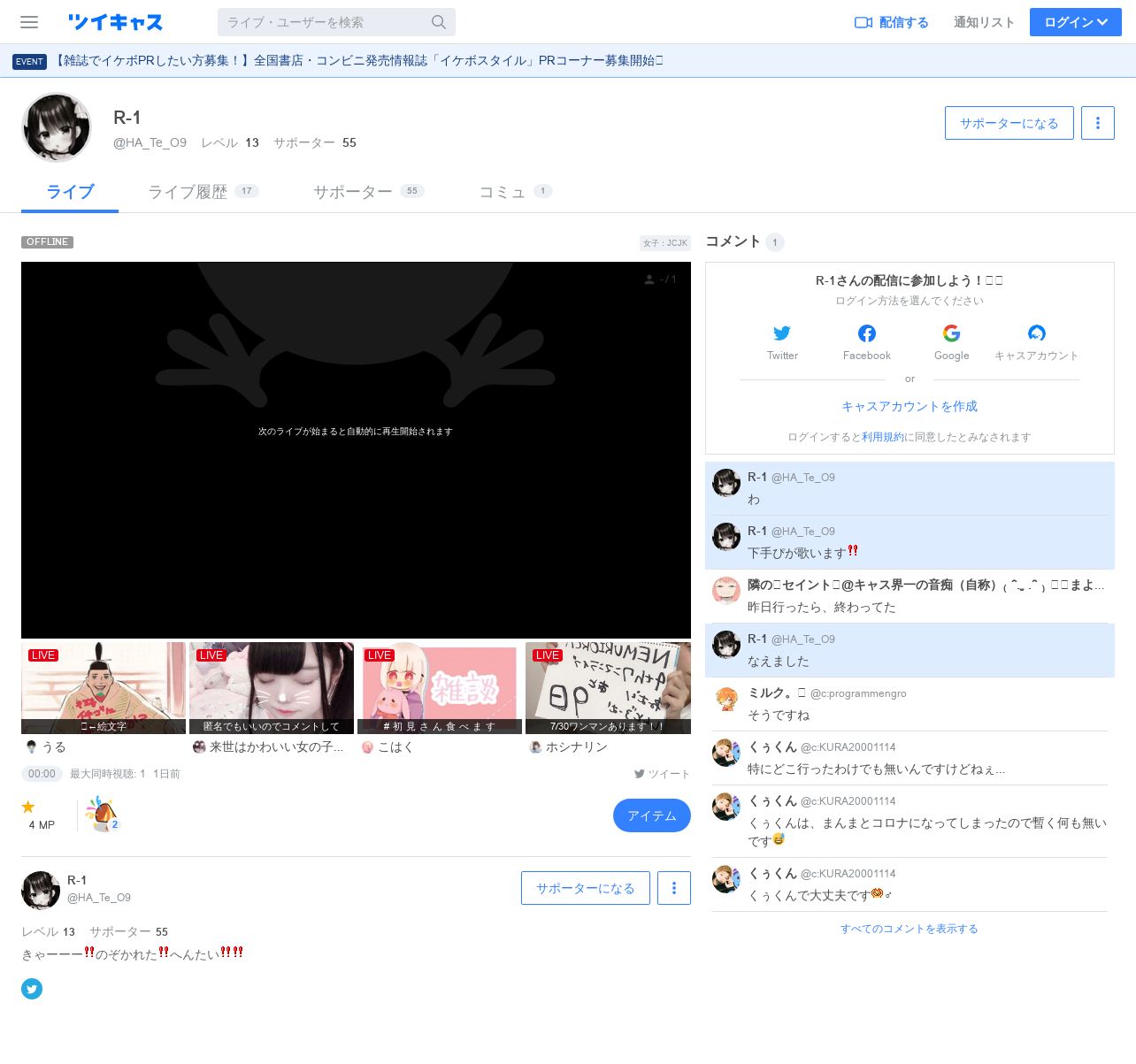Open the three-dot menu beside top supporter button
Viewport: 1136px width, 1064px height.
click(1098, 123)
